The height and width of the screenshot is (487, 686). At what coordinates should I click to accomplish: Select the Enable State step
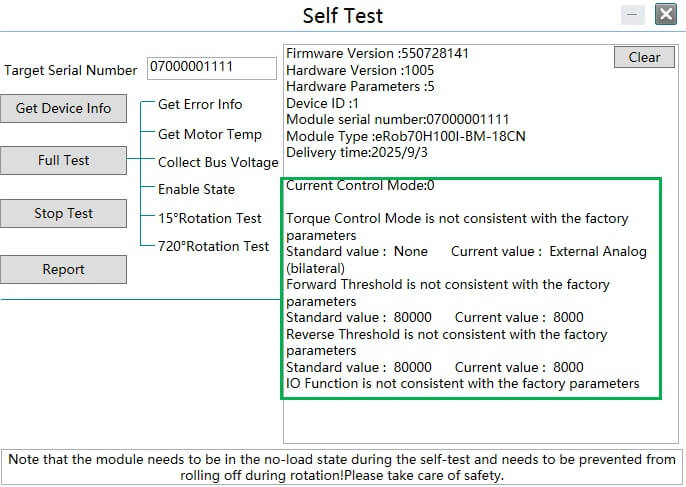point(196,189)
